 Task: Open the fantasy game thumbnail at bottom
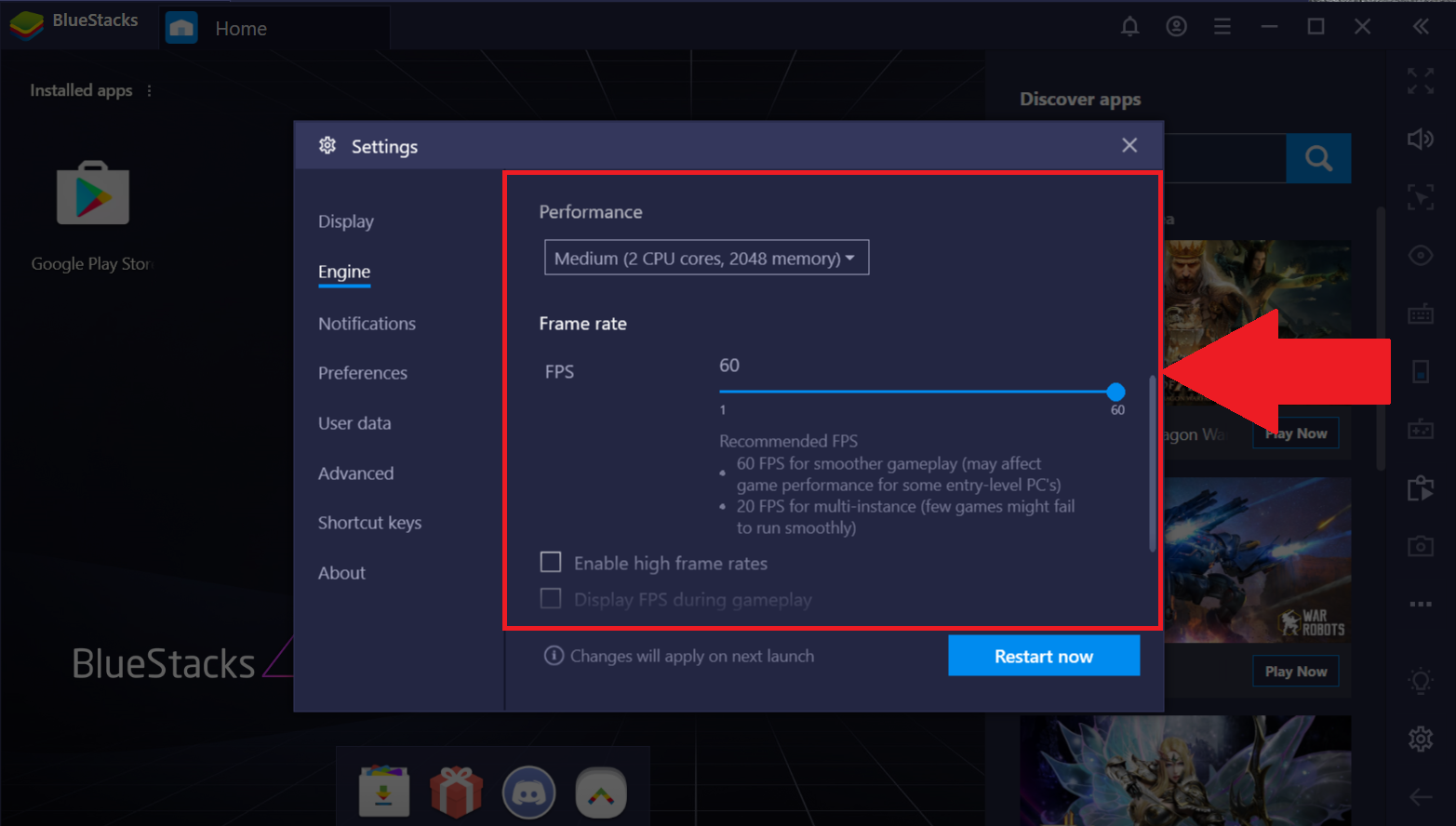(1185, 770)
